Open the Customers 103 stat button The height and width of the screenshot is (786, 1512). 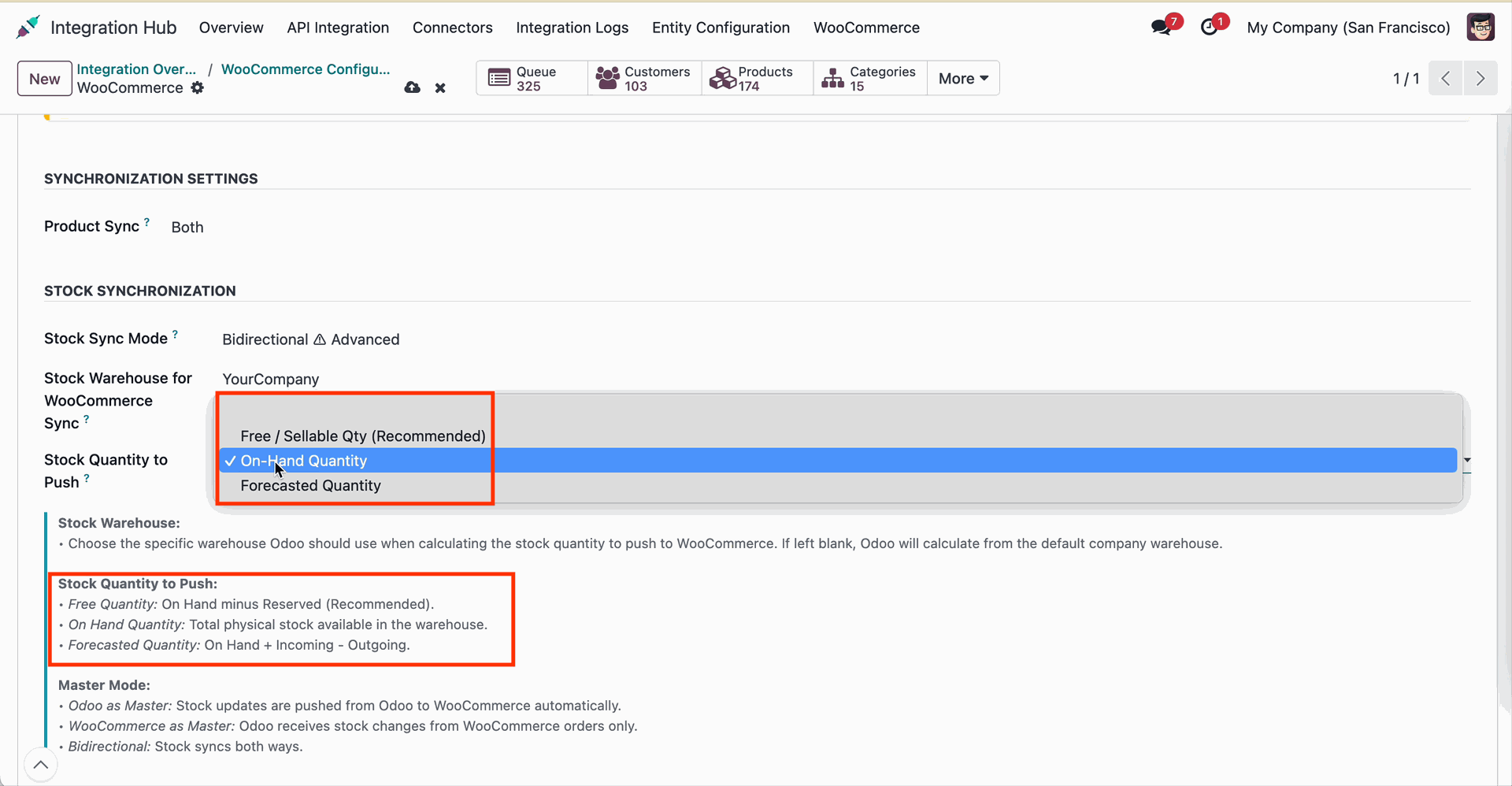tap(644, 78)
